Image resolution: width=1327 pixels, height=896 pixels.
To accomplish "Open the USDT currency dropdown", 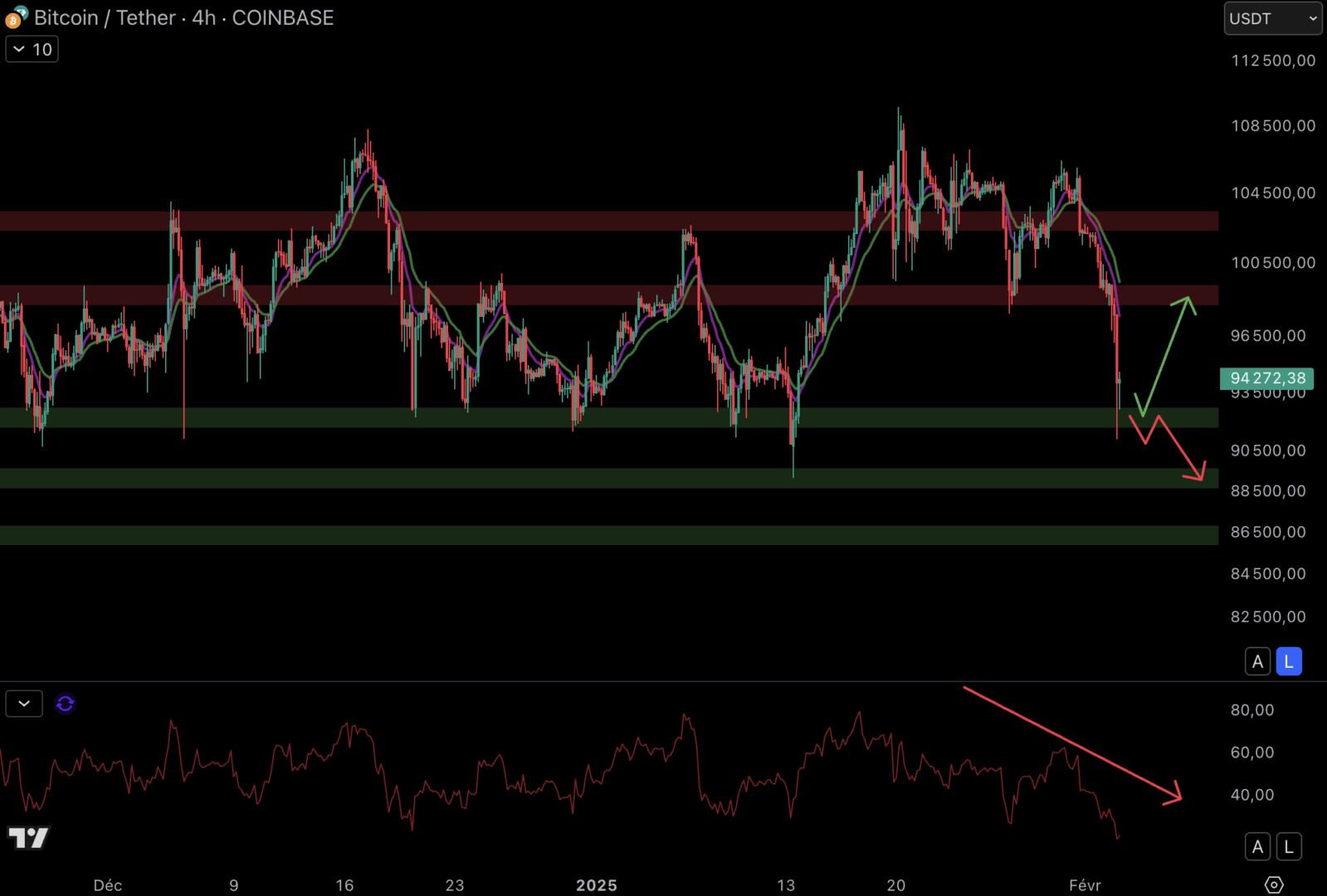I will tap(1272, 18).
